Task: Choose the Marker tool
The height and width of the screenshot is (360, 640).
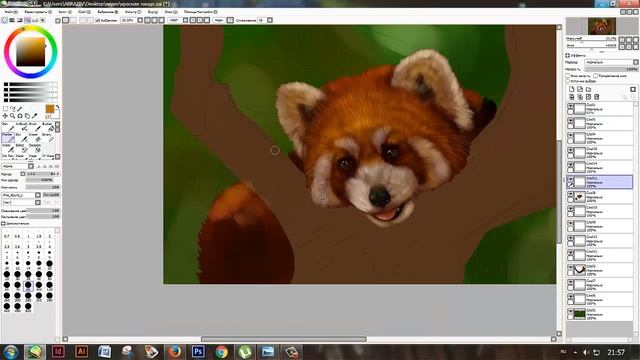Action: pyautogui.click(x=8, y=137)
